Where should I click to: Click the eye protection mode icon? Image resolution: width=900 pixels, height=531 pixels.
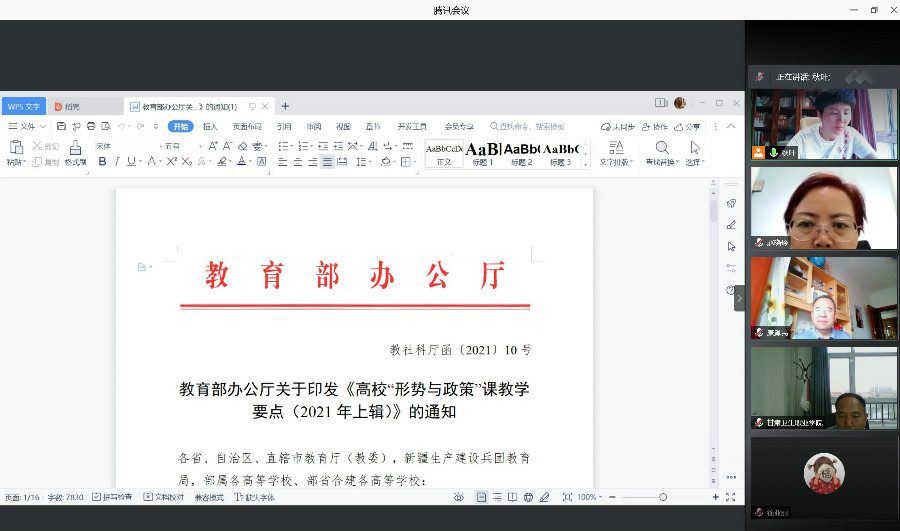tap(459, 497)
